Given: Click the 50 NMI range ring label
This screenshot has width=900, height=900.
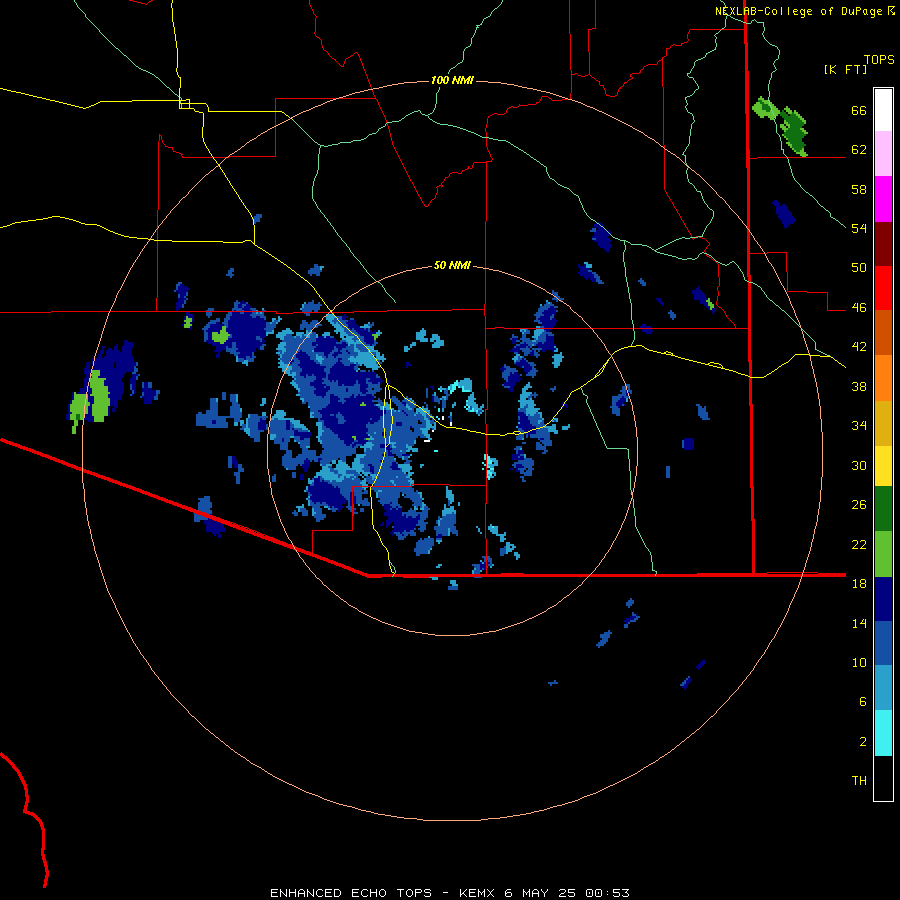Looking at the screenshot, I should pos(452,265).
